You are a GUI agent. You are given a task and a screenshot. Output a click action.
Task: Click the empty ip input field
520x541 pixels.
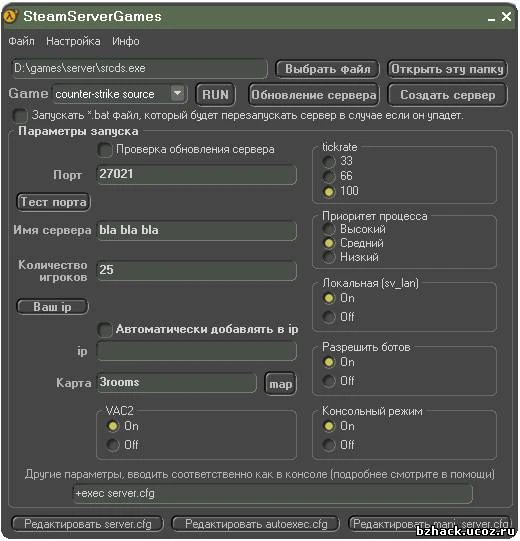pyautogui.click(x=197, y=351)
